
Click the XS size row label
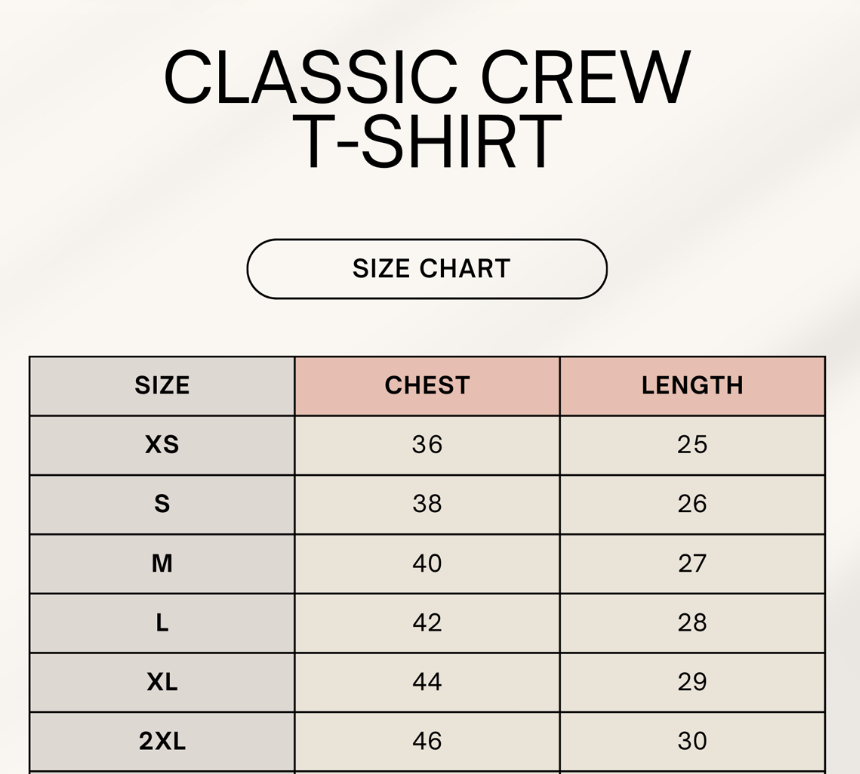[x=162, y=445]
